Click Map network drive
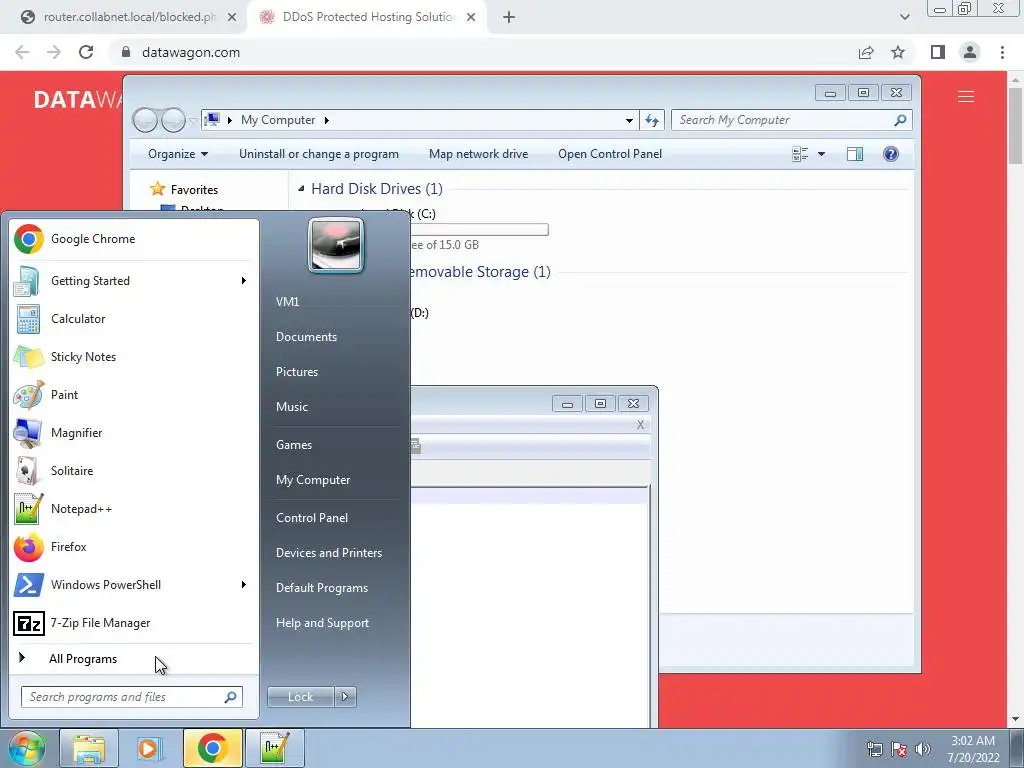This screenshot has width=1024, height=768. (x=479, y=154)
